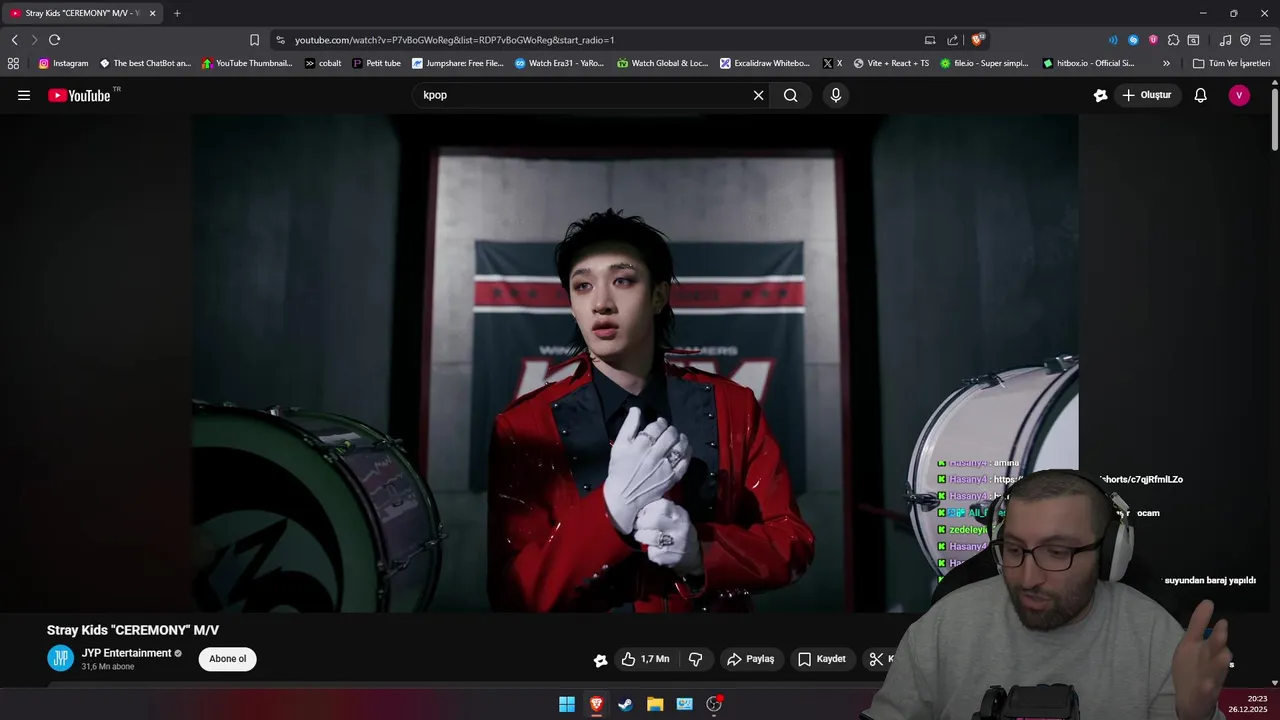Open the Petit tube bookmark
The image size is (1280, 720).
tap(376, 63)
